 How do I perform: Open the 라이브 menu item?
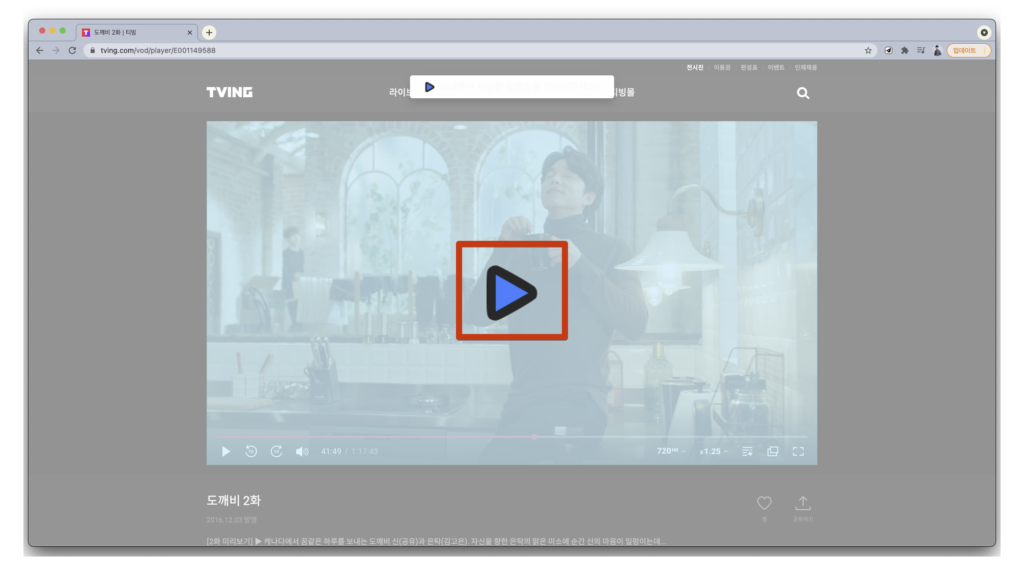(400, 92)
